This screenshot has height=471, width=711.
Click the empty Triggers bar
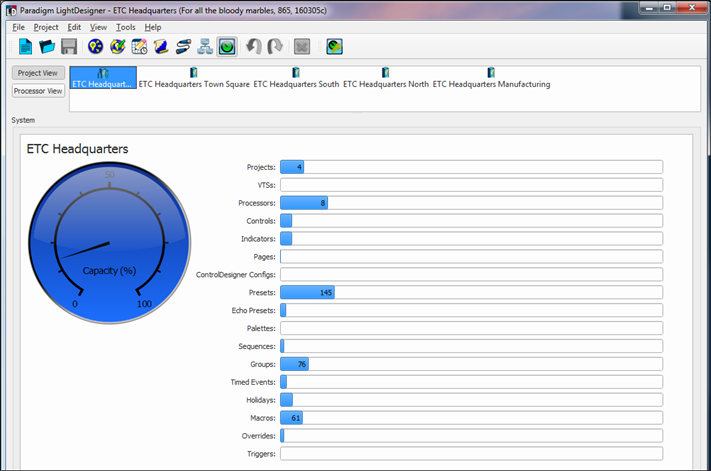point(471,454)
